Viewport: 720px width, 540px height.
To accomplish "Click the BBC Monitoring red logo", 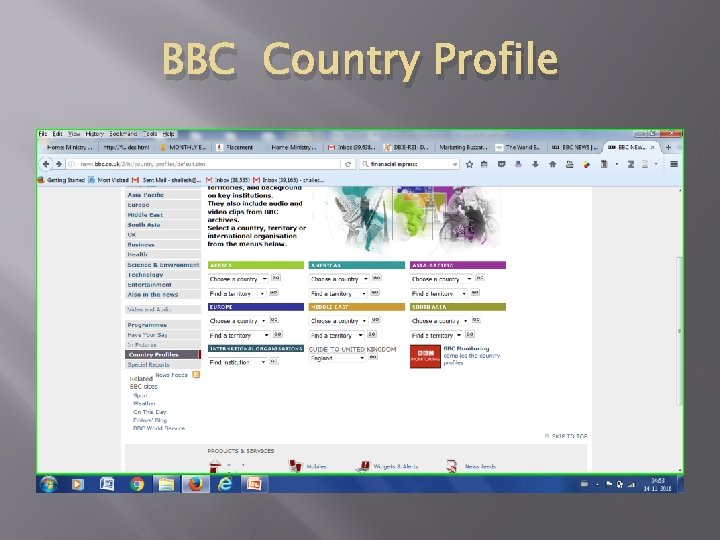I will 425,356.
